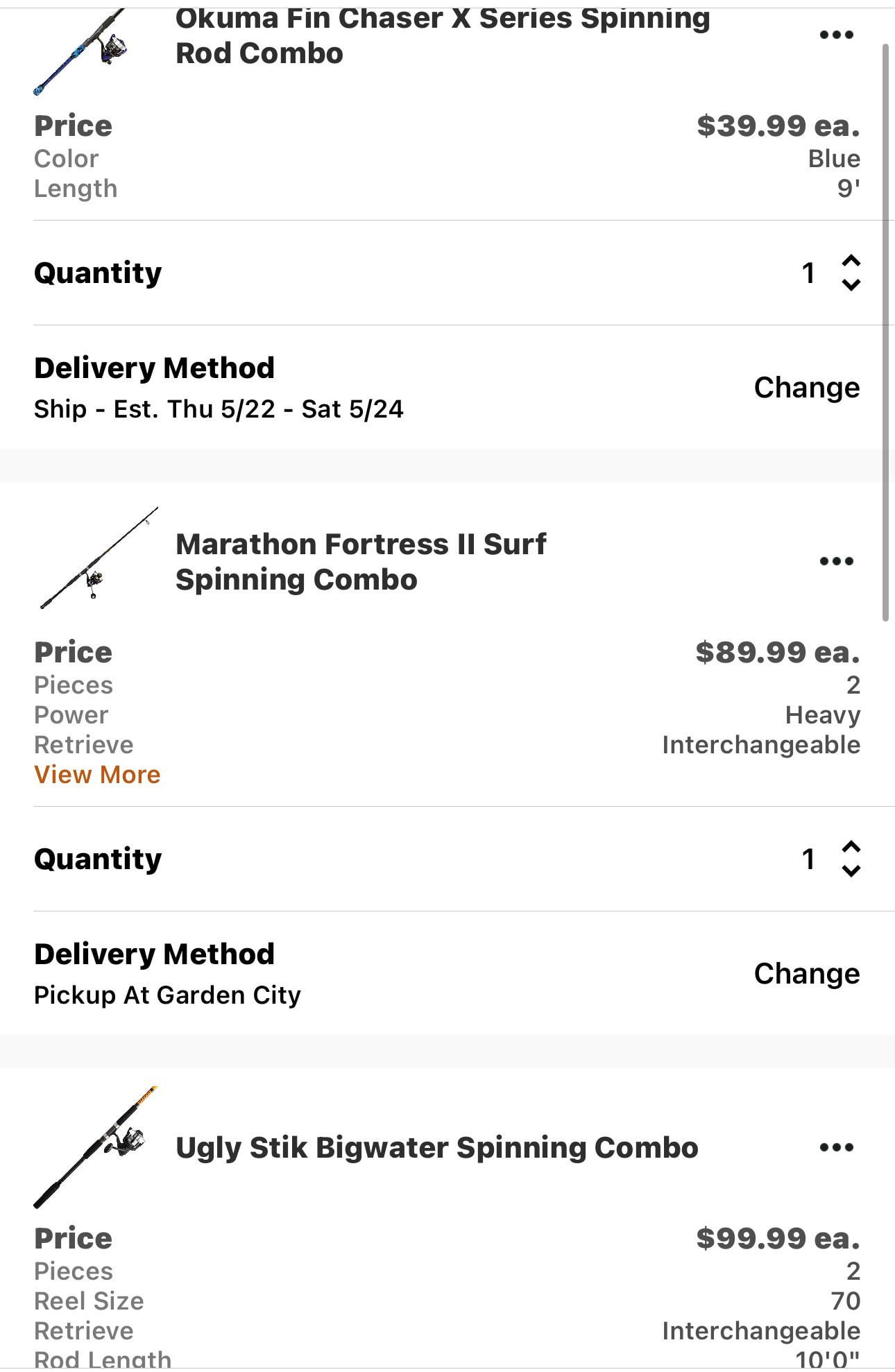Image resolution: width=895 pixels, height=1372 pixels.
Task: Click the vertical scrollbar on the right
Action: point(885,333)
